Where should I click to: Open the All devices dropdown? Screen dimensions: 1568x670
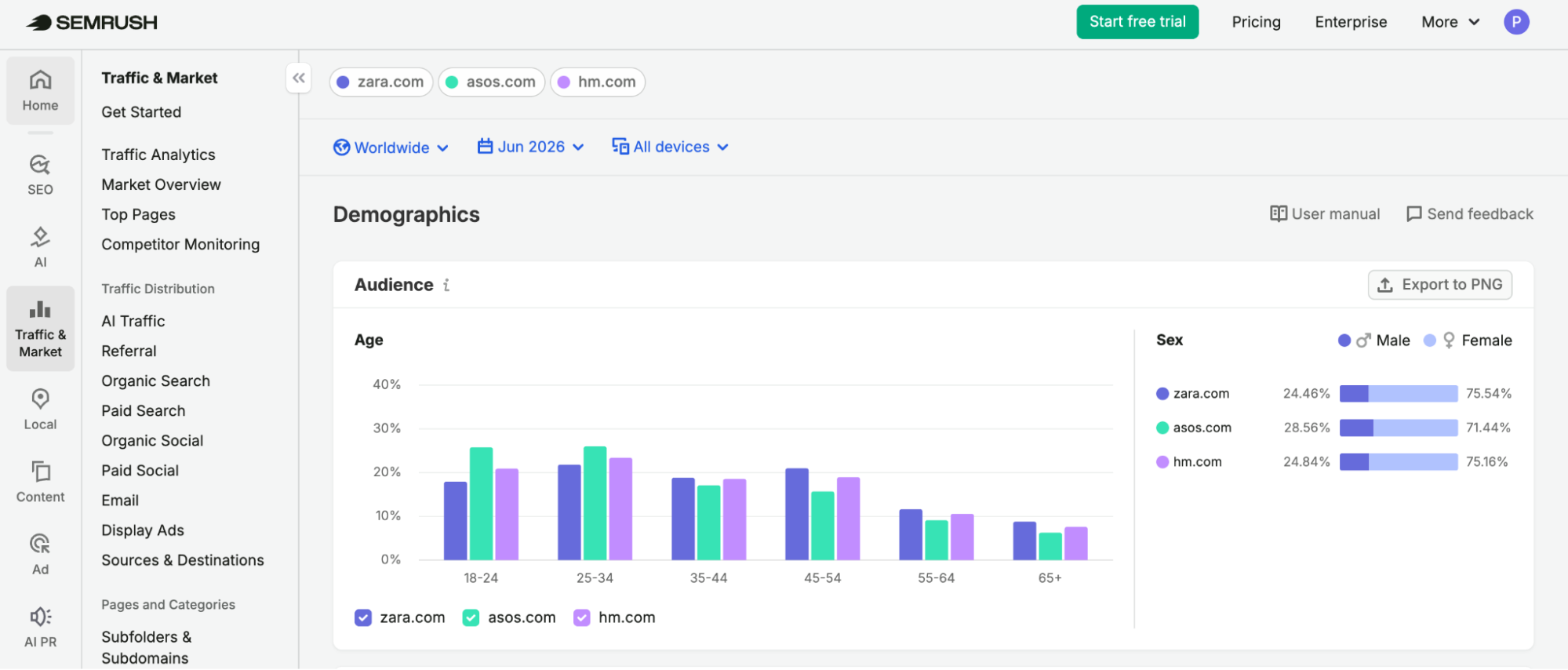(671, 147)
